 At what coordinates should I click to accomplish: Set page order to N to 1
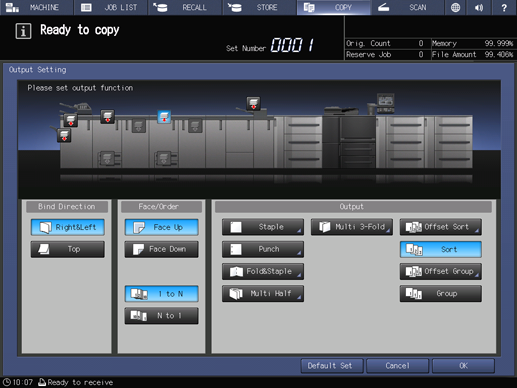[162, 316]
